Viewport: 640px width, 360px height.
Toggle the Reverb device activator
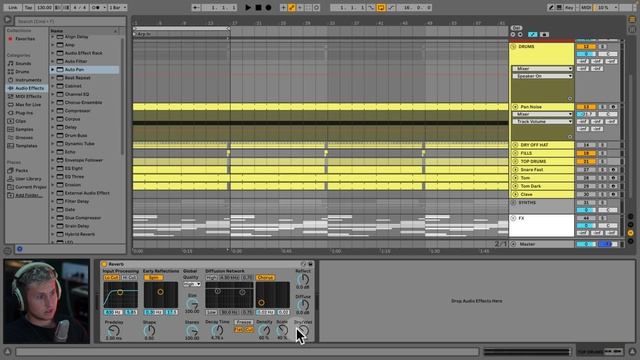click(104, 264)
